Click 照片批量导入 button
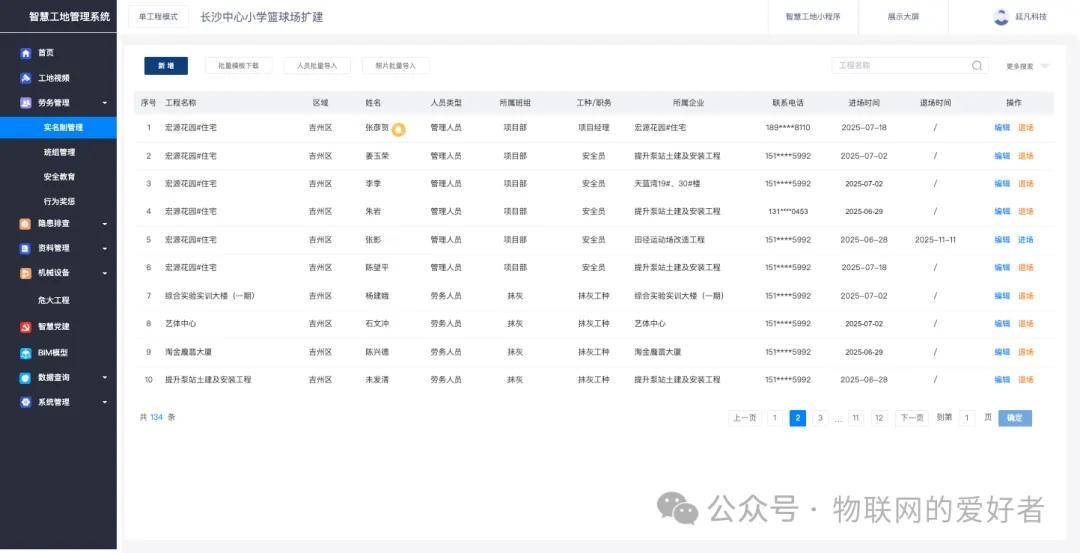Image resolution: width=1080 pixels, height=553 pixels. tap(395, 65)
